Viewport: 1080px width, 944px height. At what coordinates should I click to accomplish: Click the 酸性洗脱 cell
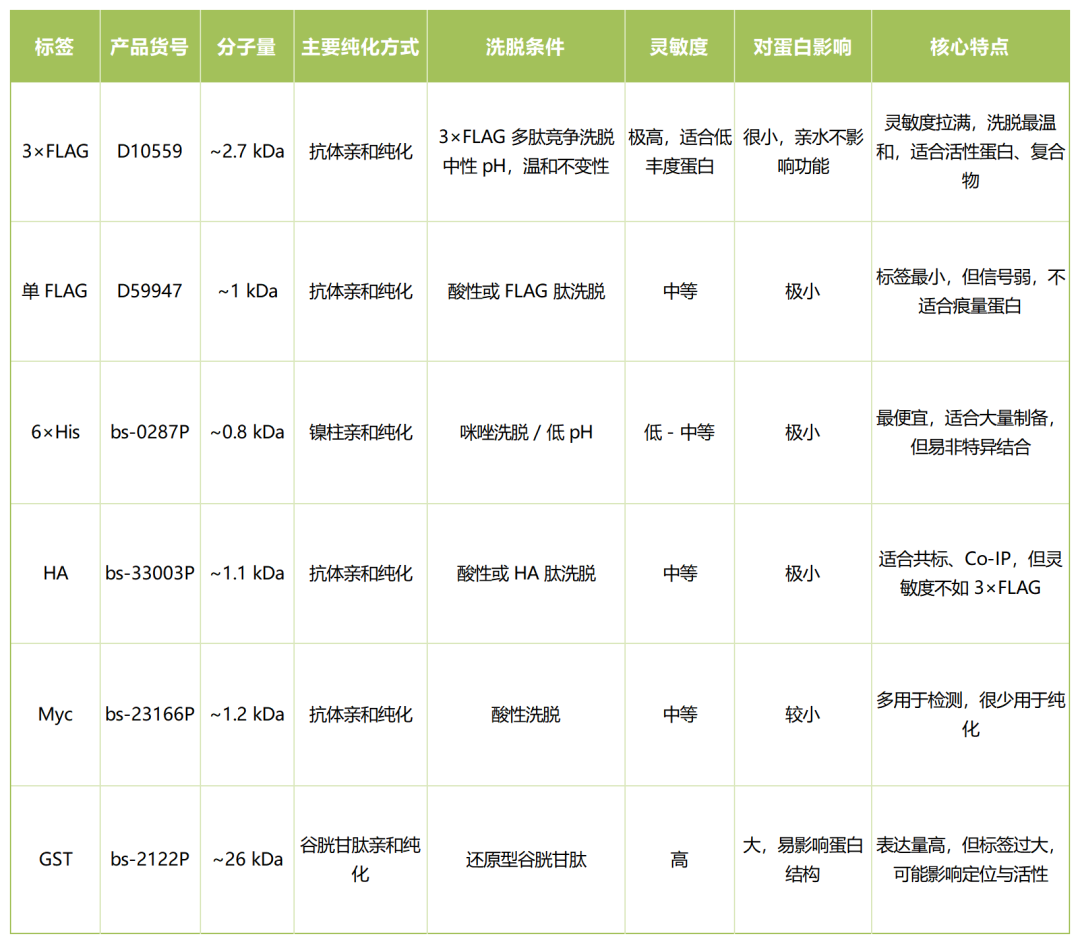click(x=526, y=715)
